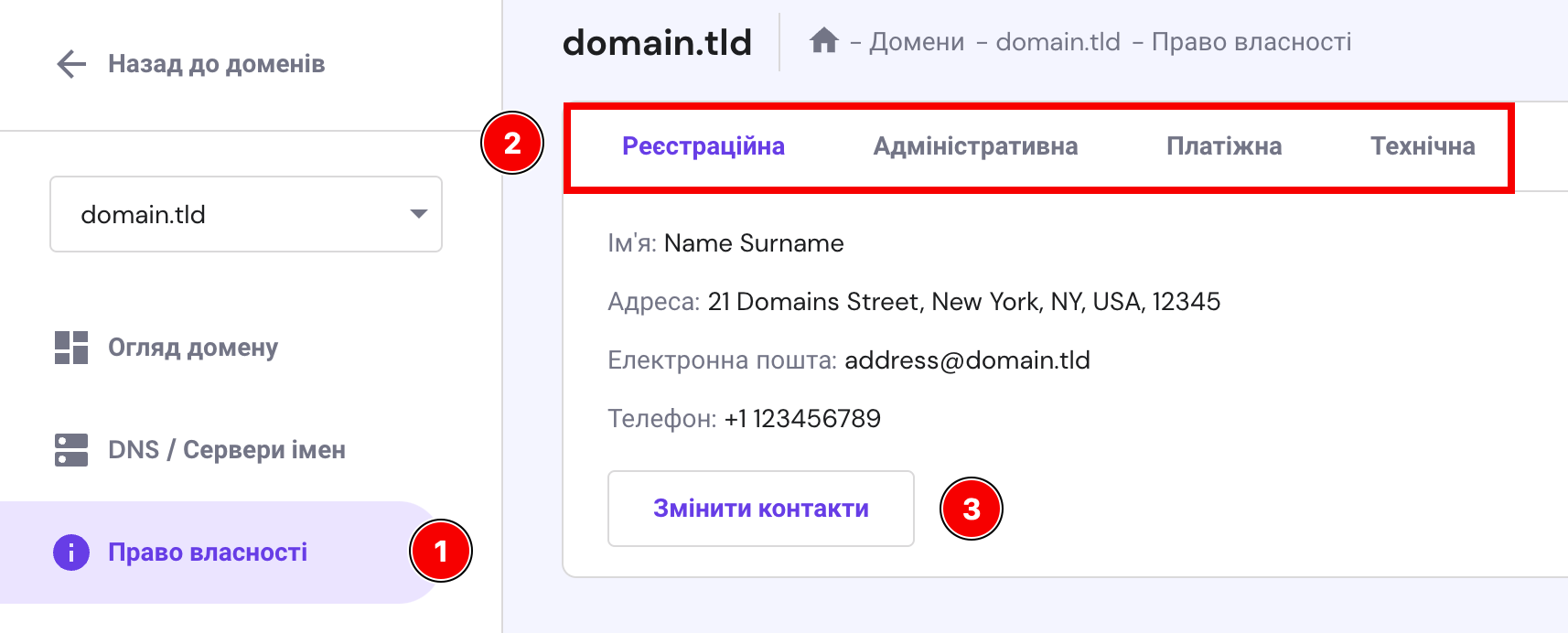Click the email address address@domain.tld
The image size is (1568, 633).
967,360
